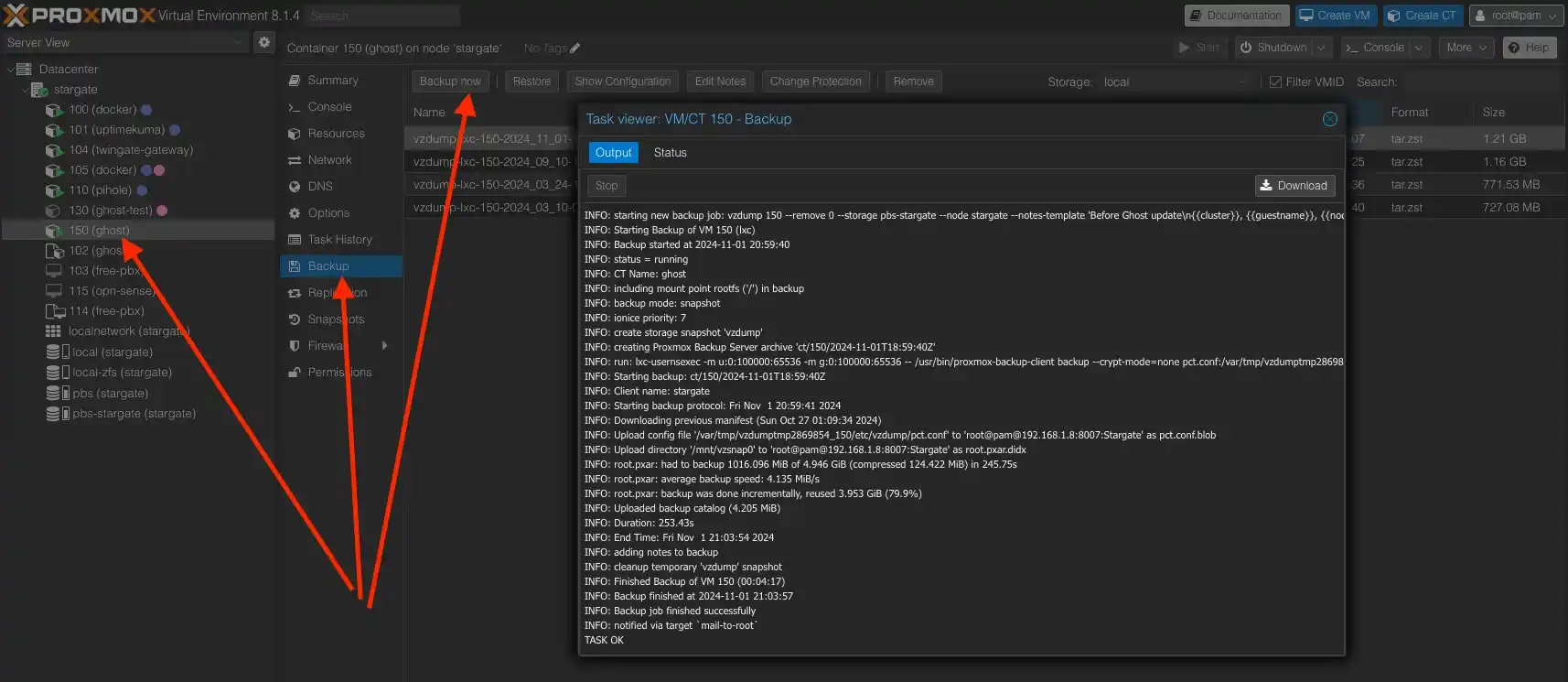1568x682 pixels.
Task: Click the Start button
Action: (x=1199, y=48)
